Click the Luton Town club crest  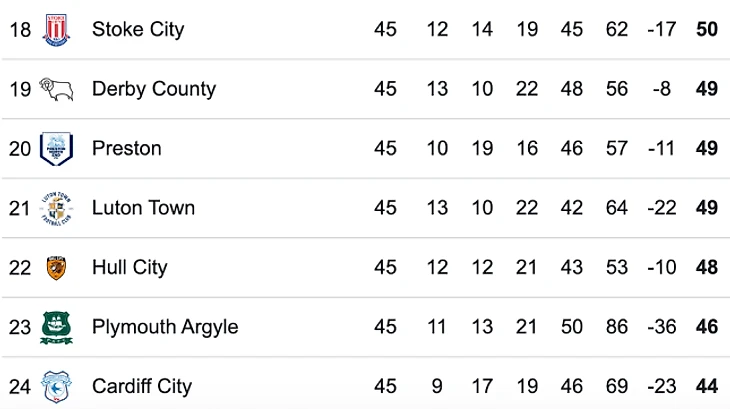click(x=56, y=208)
